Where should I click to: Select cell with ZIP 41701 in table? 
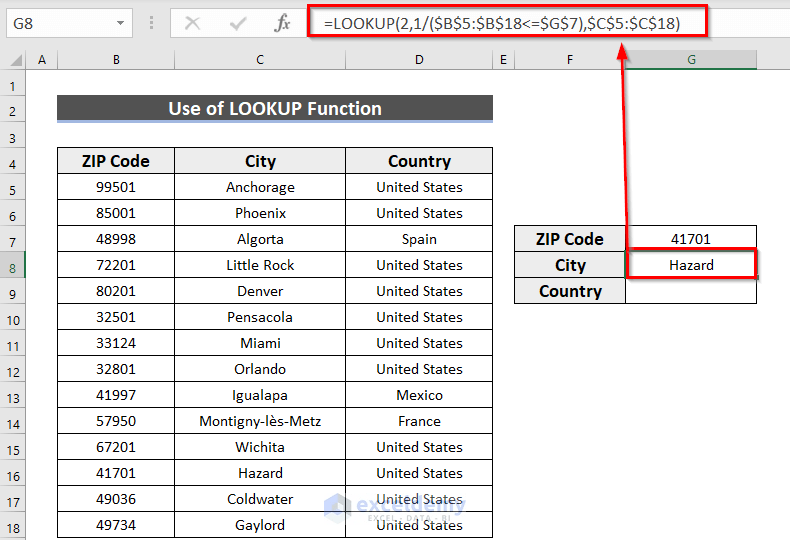[x=116, y=473]
